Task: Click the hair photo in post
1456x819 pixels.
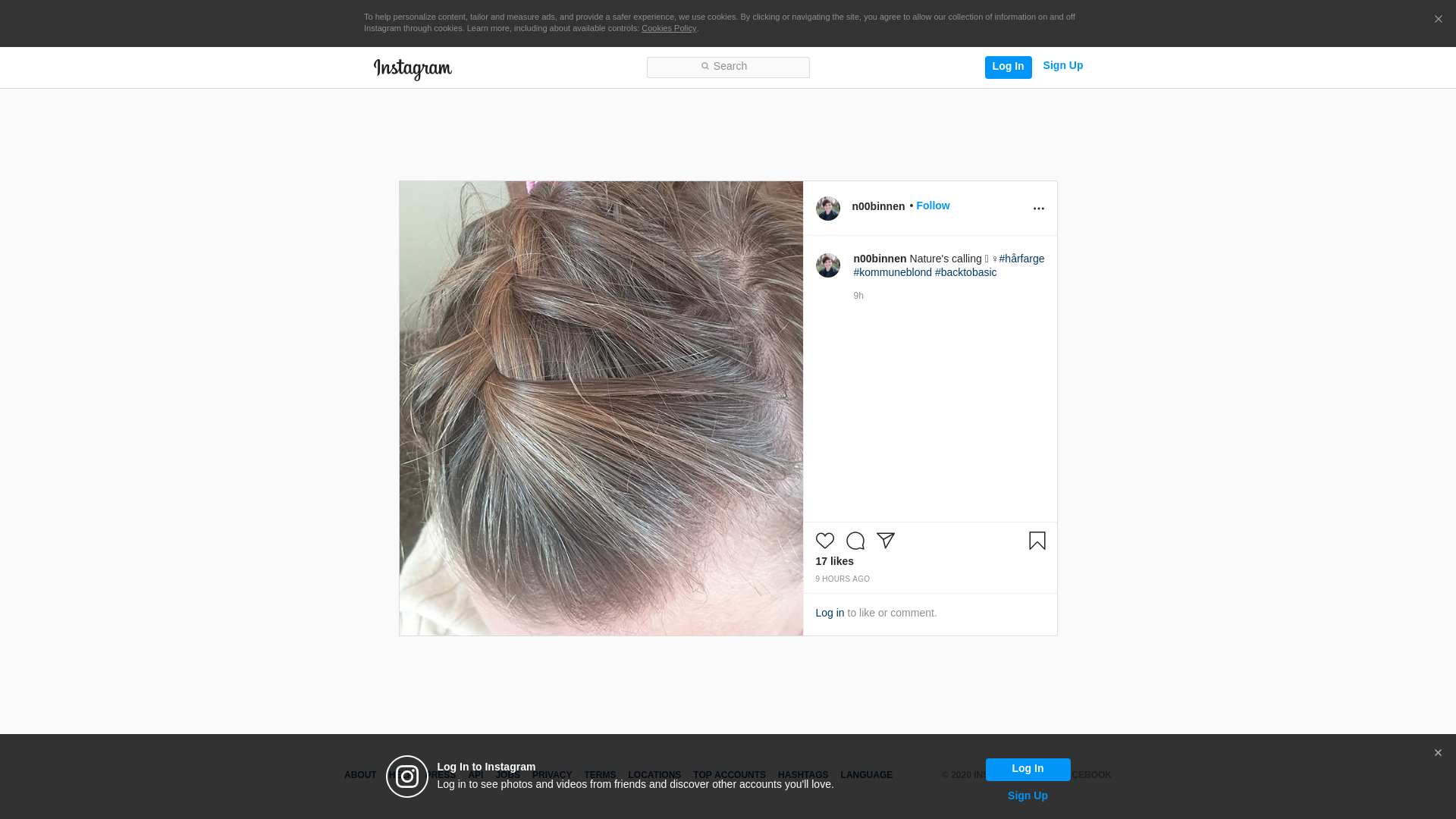Action: point(601,408)
